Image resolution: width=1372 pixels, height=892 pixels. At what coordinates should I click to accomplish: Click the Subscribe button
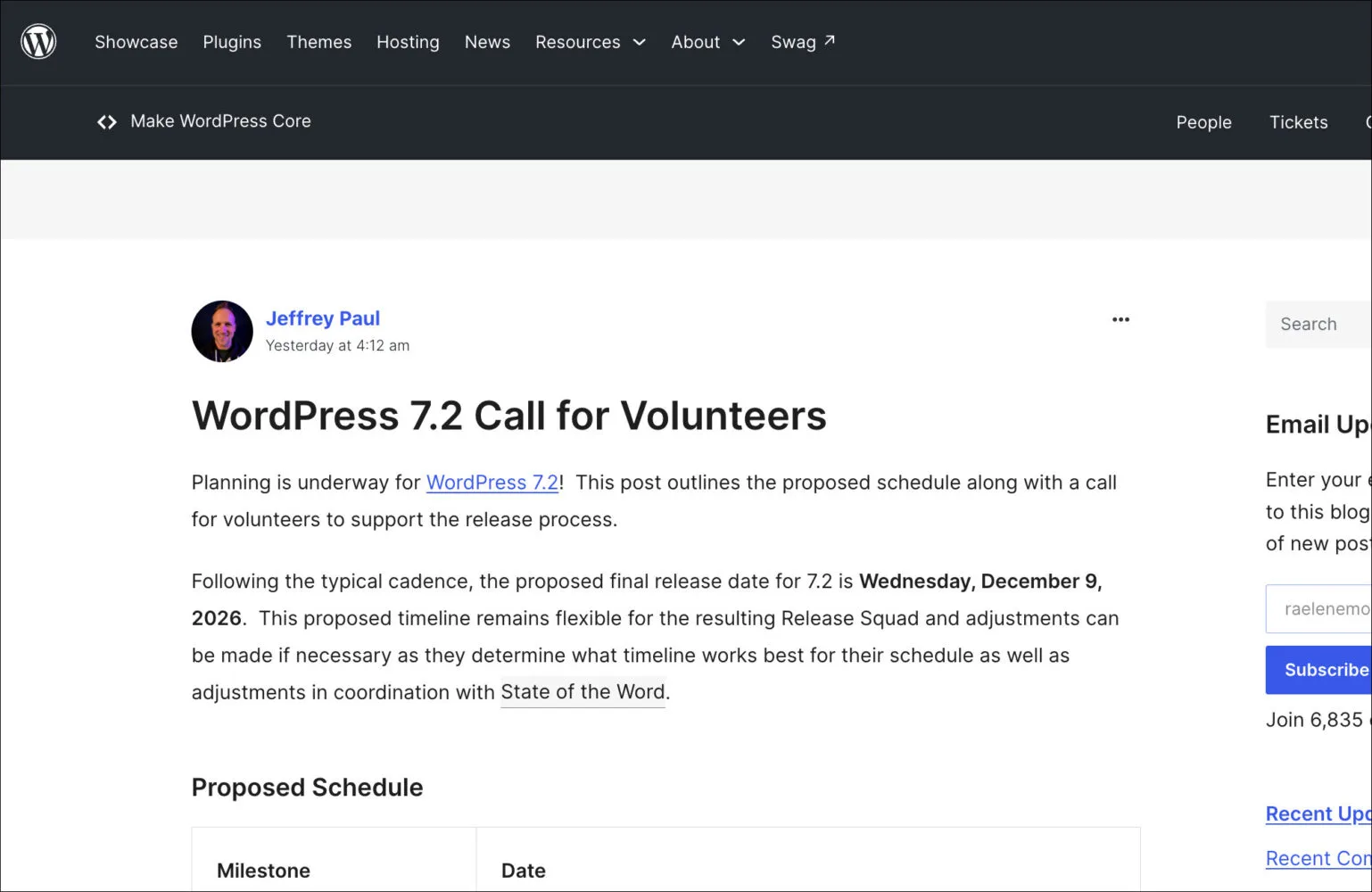click(x=1318, y=670)
